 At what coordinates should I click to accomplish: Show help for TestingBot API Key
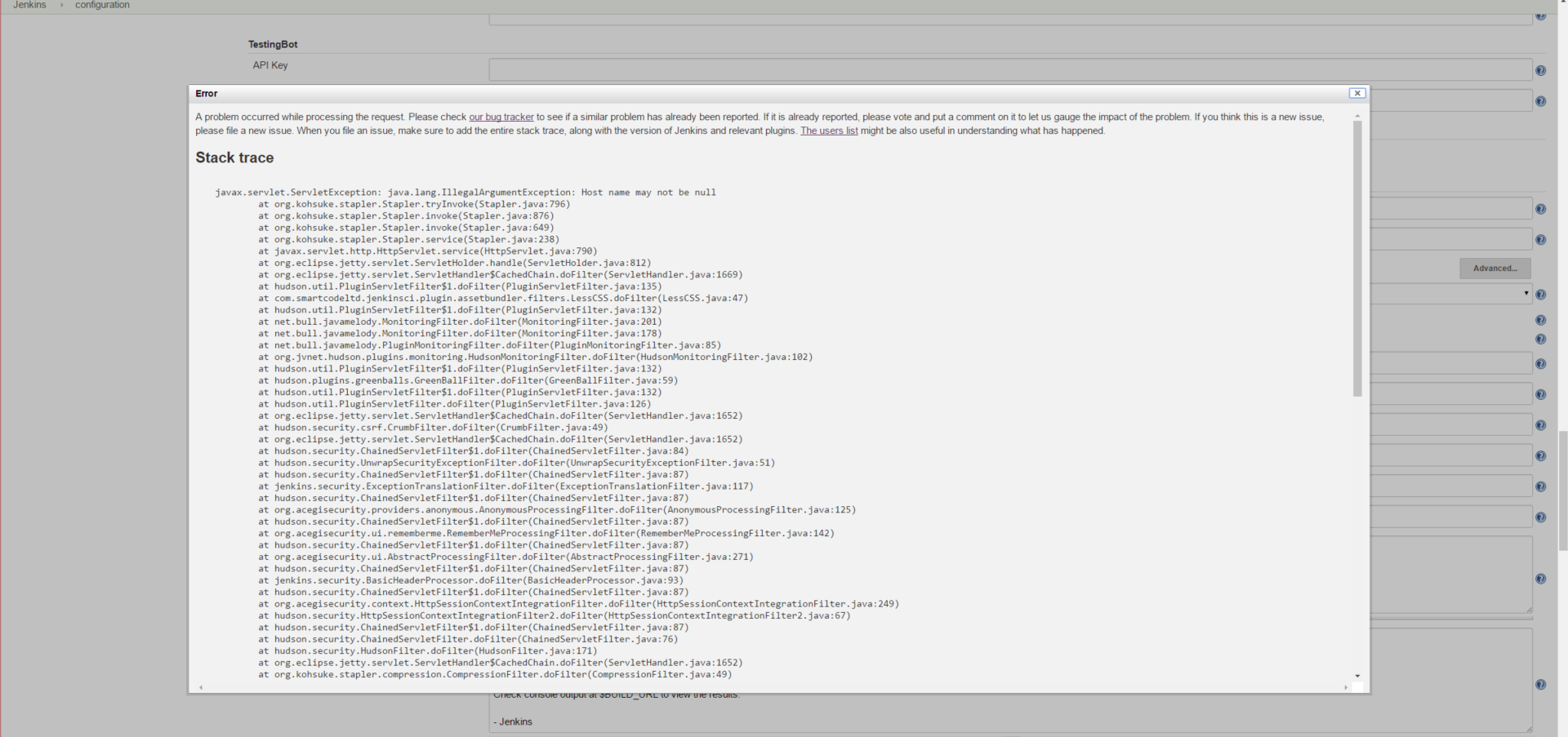coord(1540,70)
